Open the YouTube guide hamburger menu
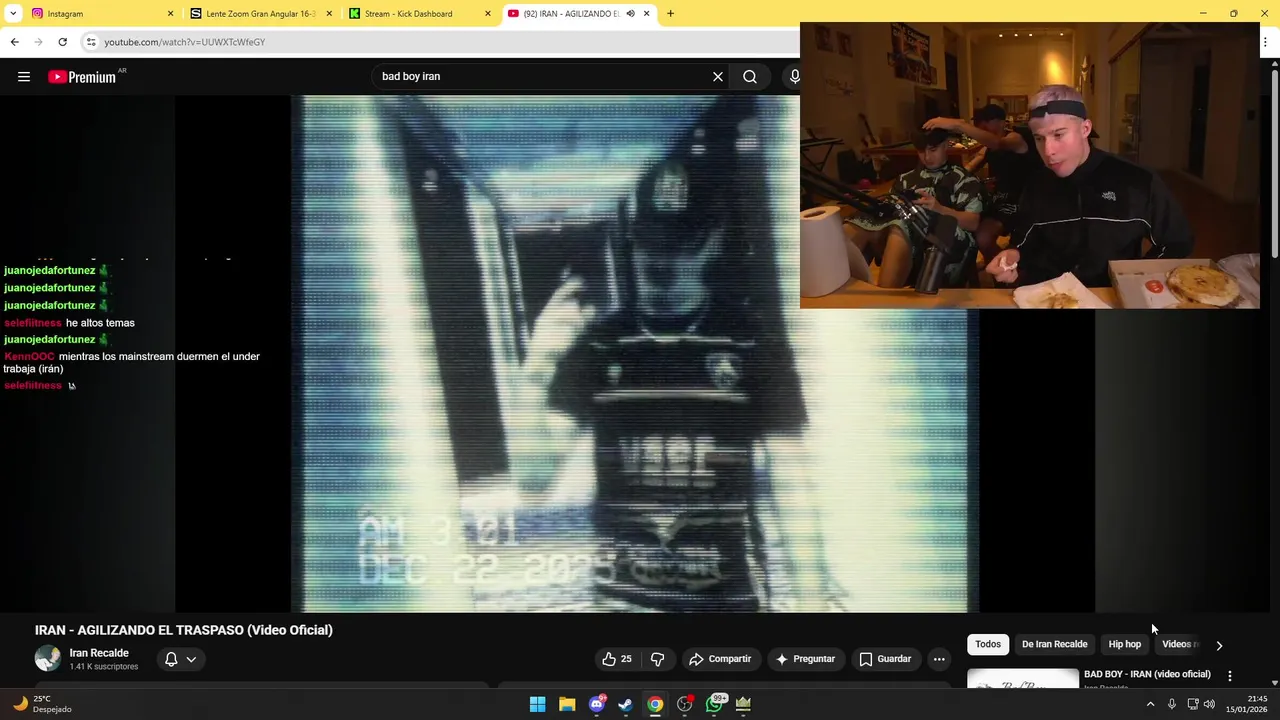The image size is (1280, 720). click(24, 77)
